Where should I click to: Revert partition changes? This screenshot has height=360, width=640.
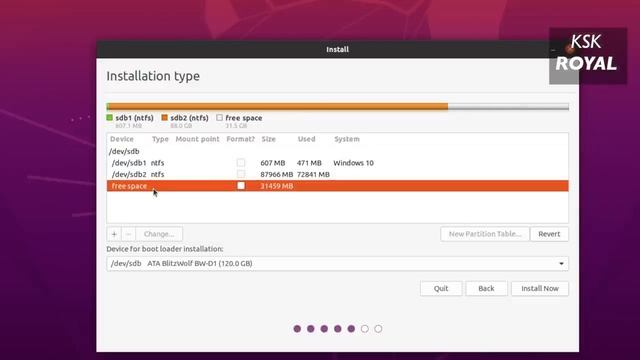click(549, 234)
